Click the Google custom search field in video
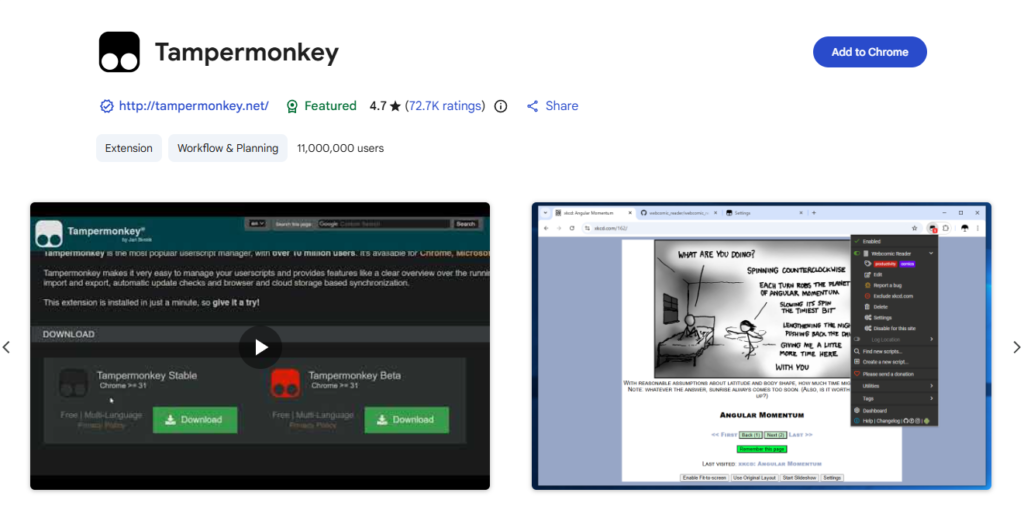 (x=384, y=224)
